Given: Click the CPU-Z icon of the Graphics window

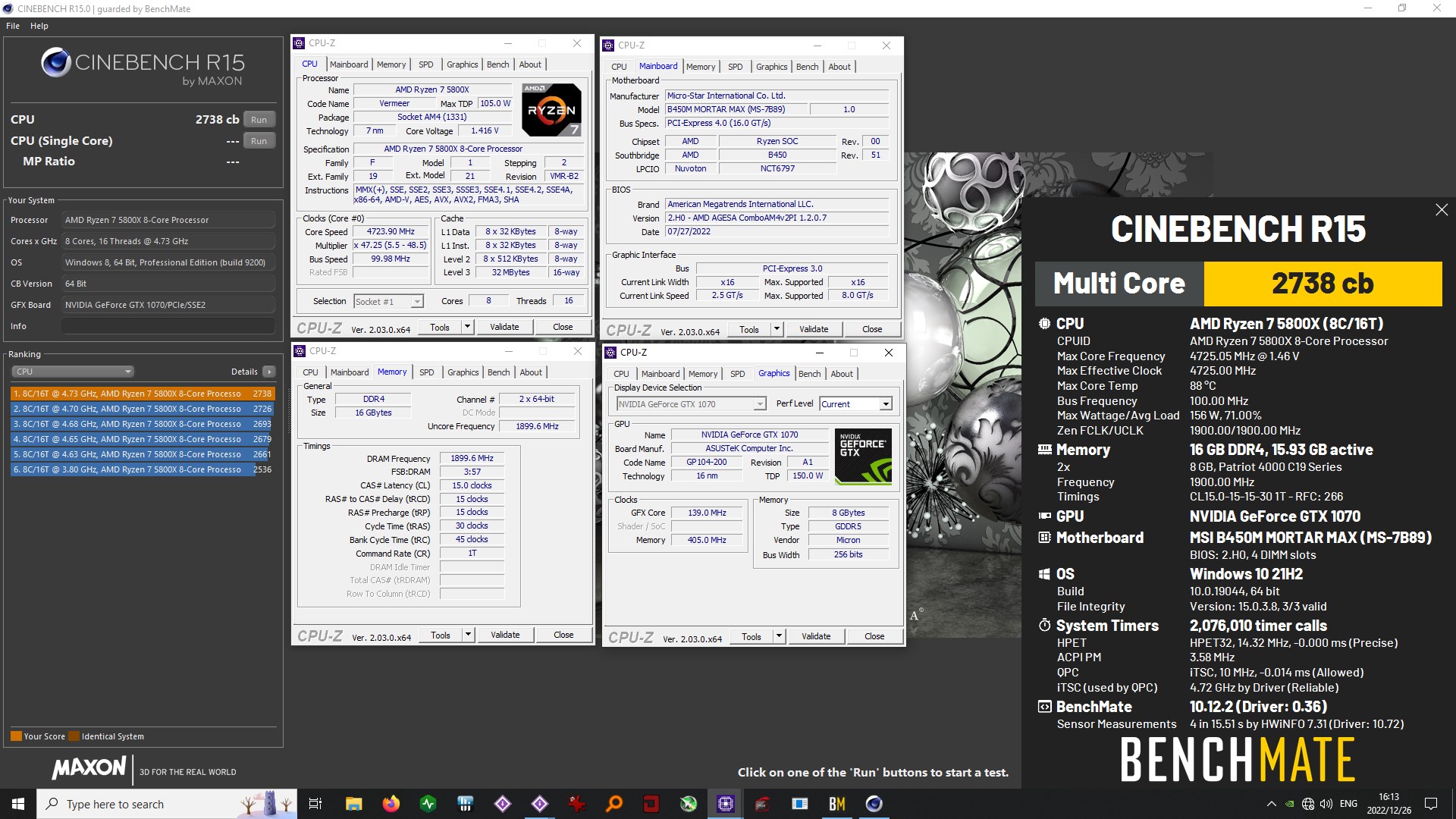Looking at the screenshot, I should (610, 353).
